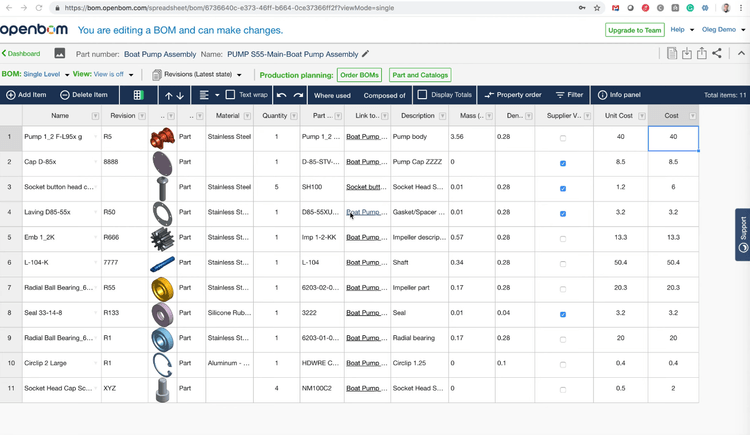
Task: Click the Upgrade to Team button
Action: click(x=635, y=30)
